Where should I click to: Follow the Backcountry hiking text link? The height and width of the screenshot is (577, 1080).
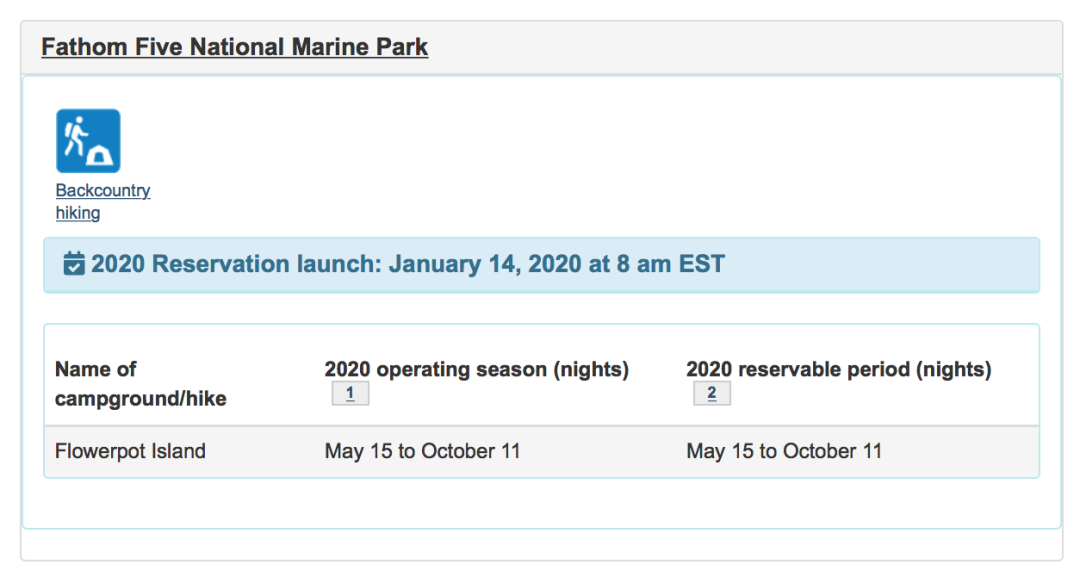click(102, 191)
